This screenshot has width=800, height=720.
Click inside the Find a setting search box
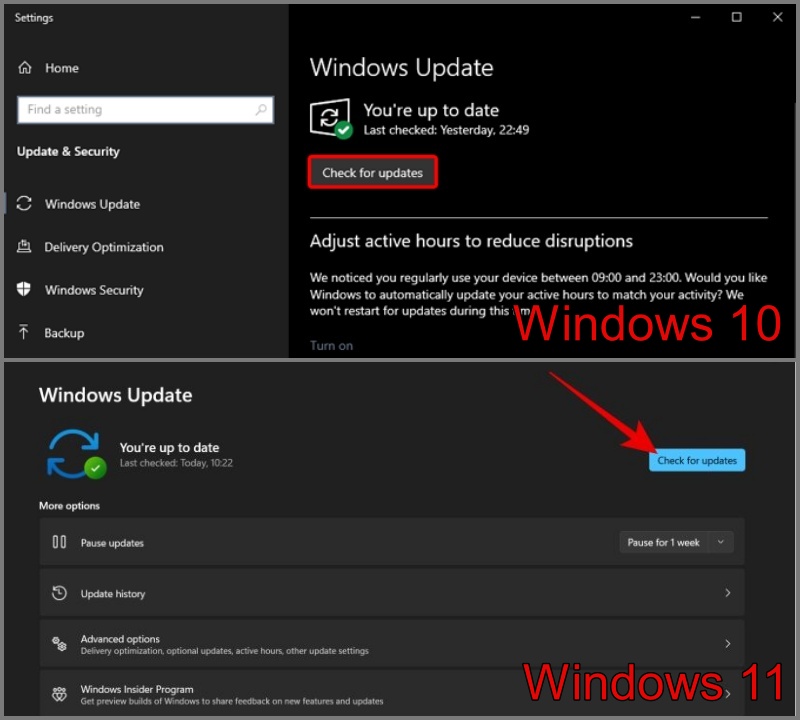145,110
